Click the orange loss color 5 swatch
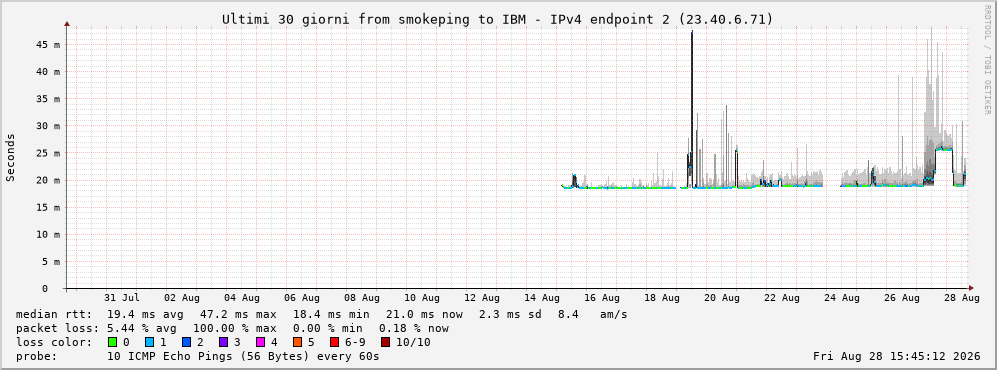The width and height of the screenshot is (997, 370). 298,343
